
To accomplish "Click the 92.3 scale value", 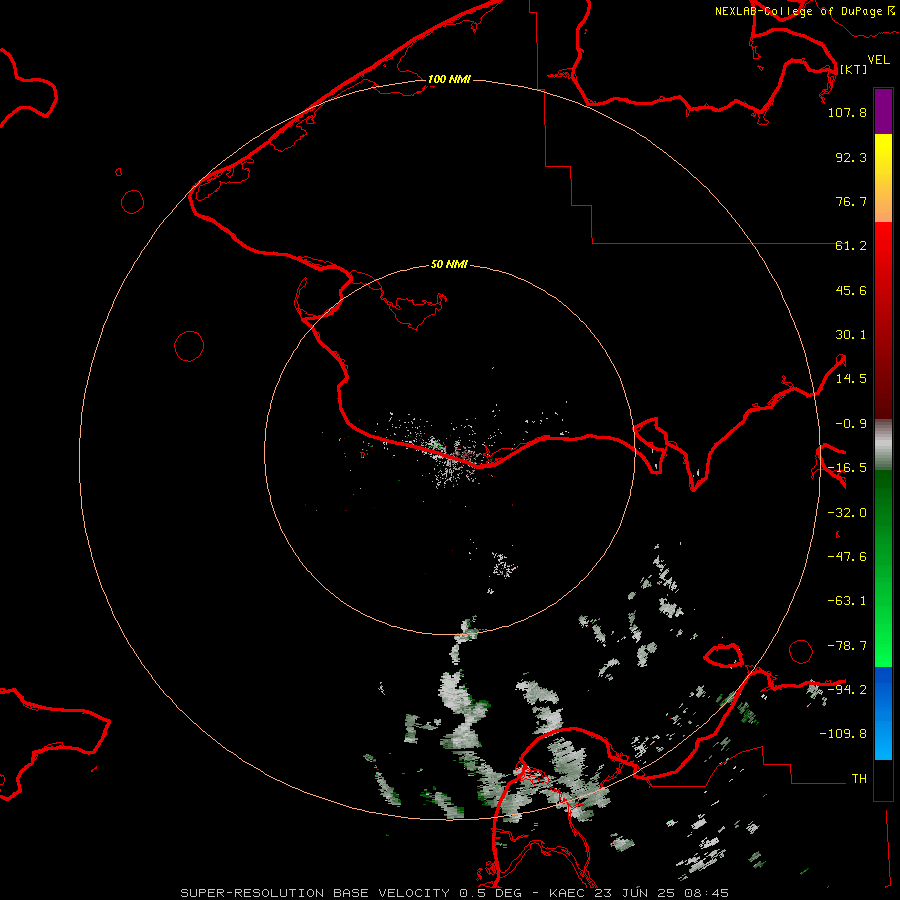I will [x=851, y=157].
